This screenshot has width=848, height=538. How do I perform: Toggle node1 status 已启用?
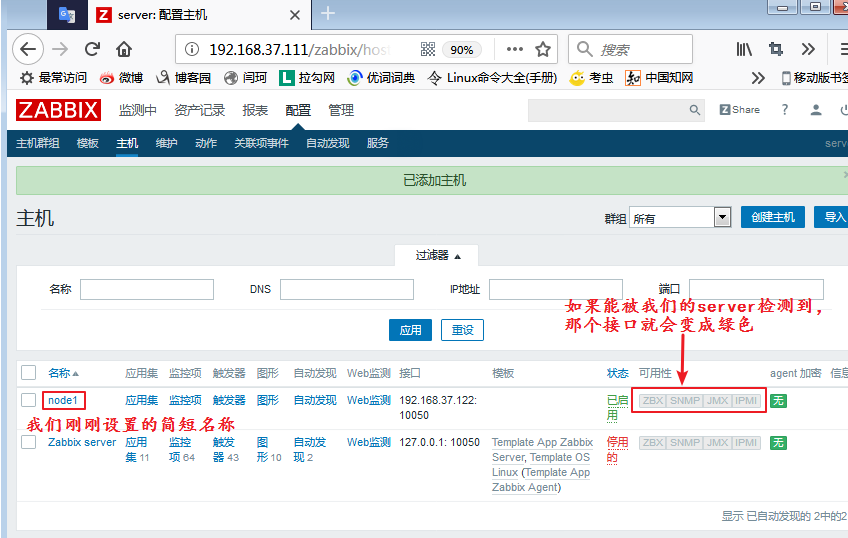click(617, 408)
